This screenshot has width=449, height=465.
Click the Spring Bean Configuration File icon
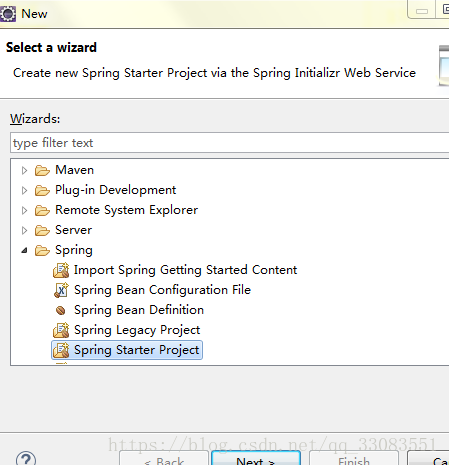click(x=61, y=290)
